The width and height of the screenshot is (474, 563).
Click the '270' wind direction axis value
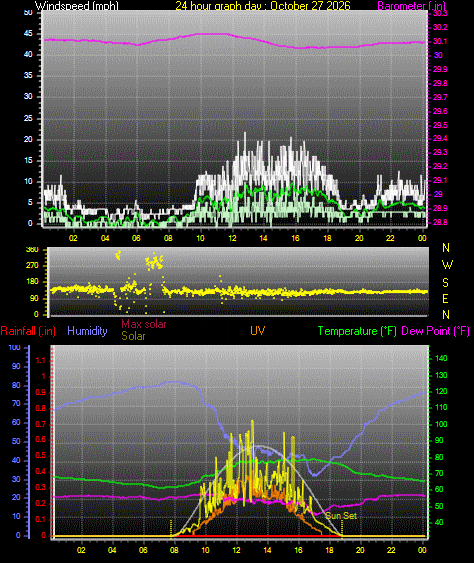[x=32, y=266]
